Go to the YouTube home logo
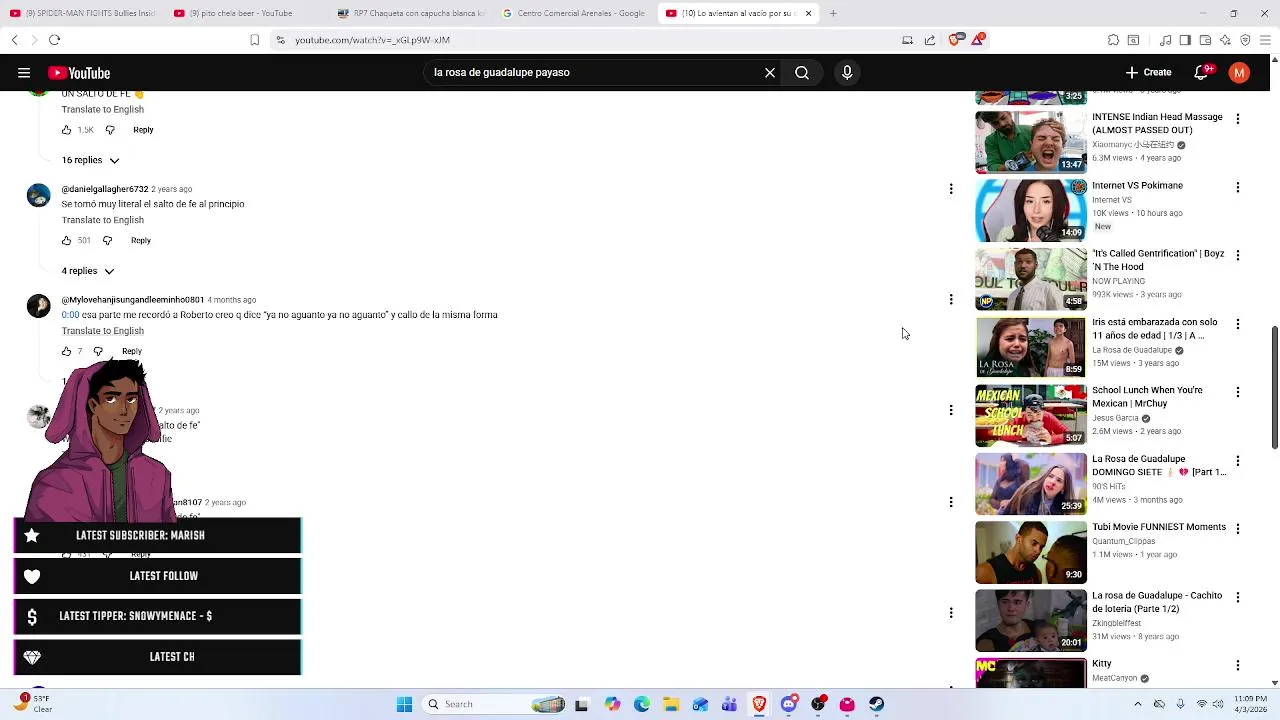 tap(79, 73)
